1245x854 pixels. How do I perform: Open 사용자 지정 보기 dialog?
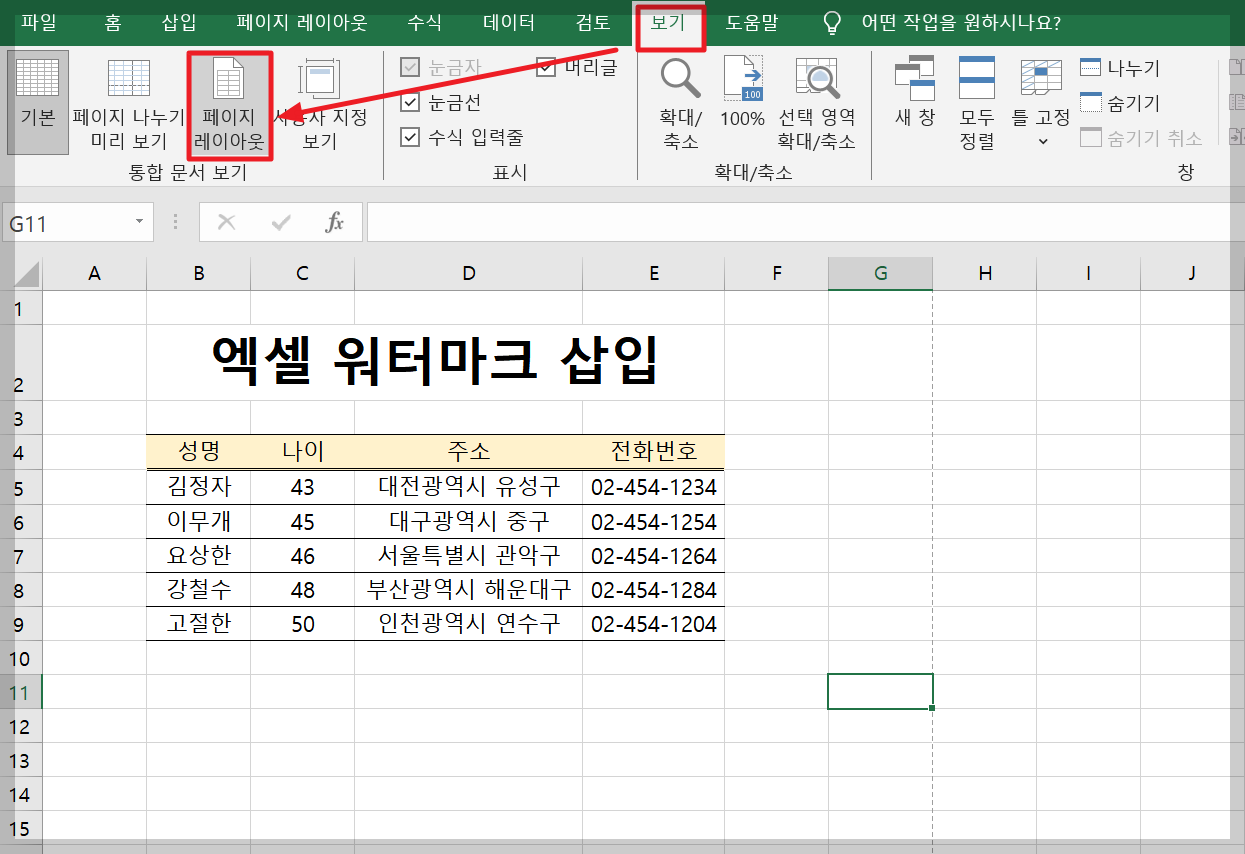pyautogui.click(x=318, y=100)
